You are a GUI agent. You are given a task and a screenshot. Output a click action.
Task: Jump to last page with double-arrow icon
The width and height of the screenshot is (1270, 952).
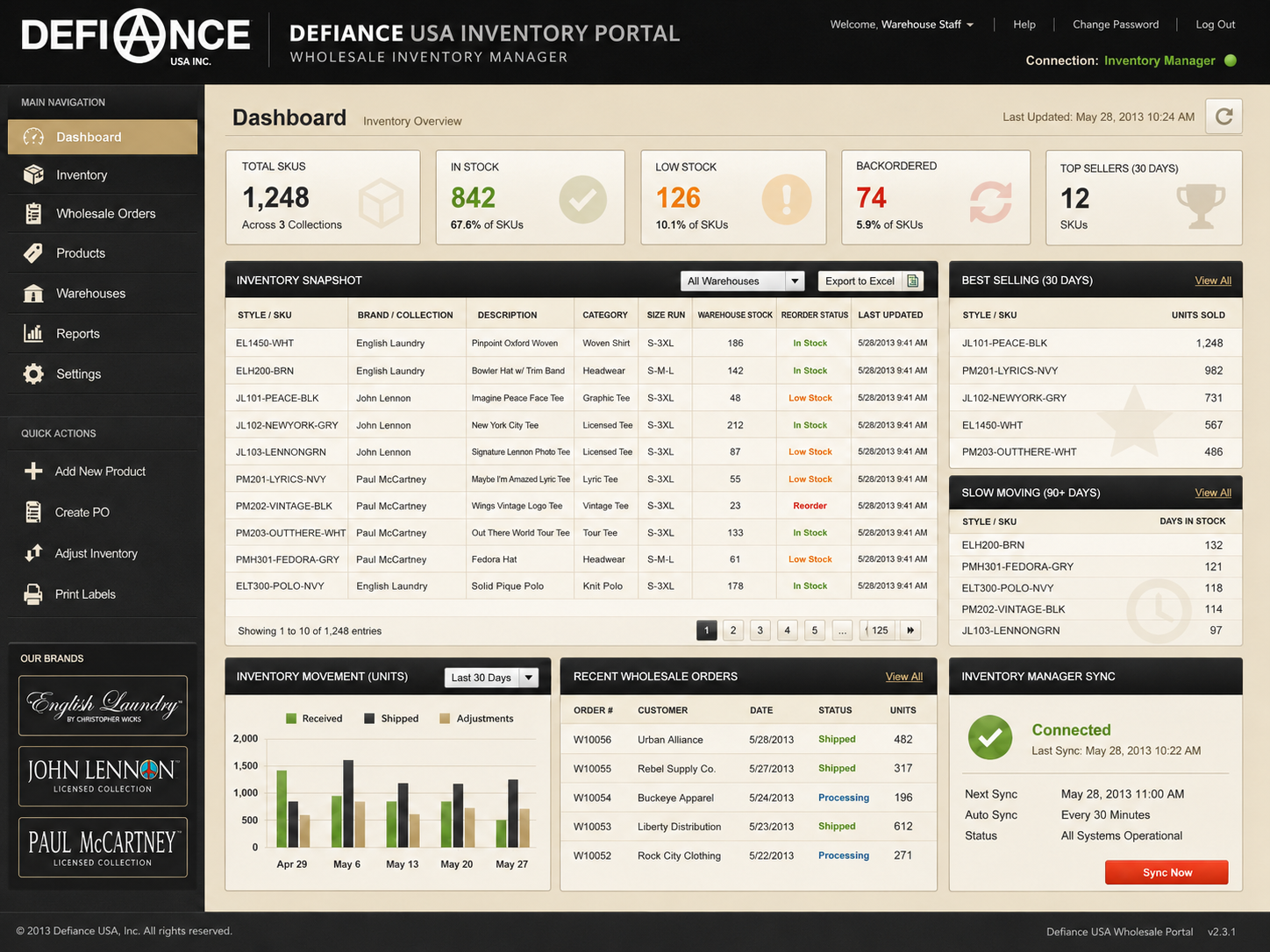pos(910,629)
